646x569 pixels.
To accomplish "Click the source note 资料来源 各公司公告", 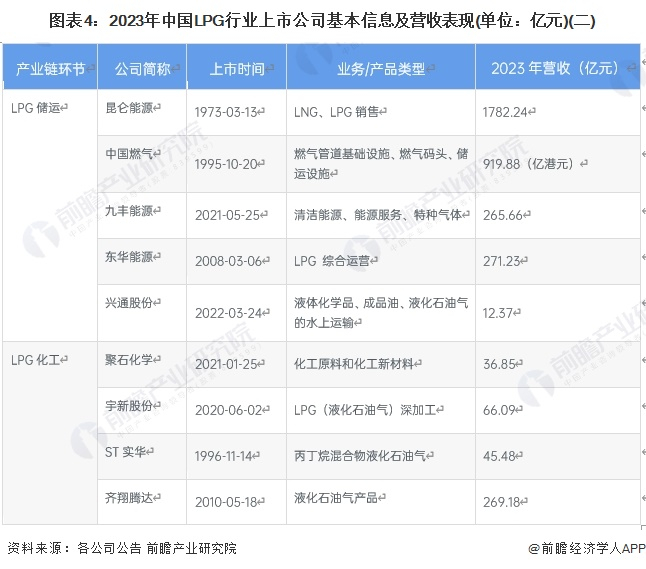I will 122,548.
